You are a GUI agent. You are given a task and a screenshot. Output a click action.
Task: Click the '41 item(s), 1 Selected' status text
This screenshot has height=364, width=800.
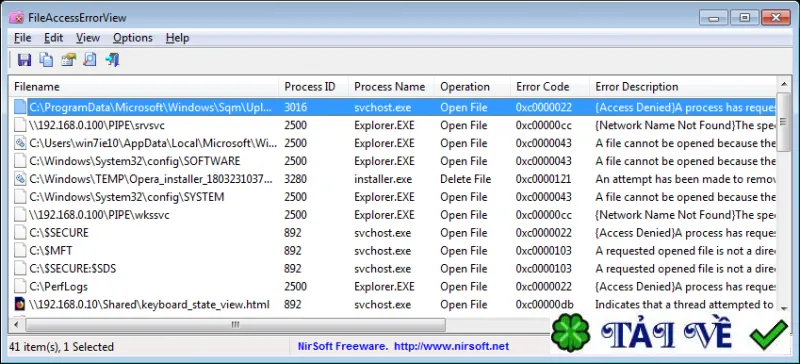61,347
